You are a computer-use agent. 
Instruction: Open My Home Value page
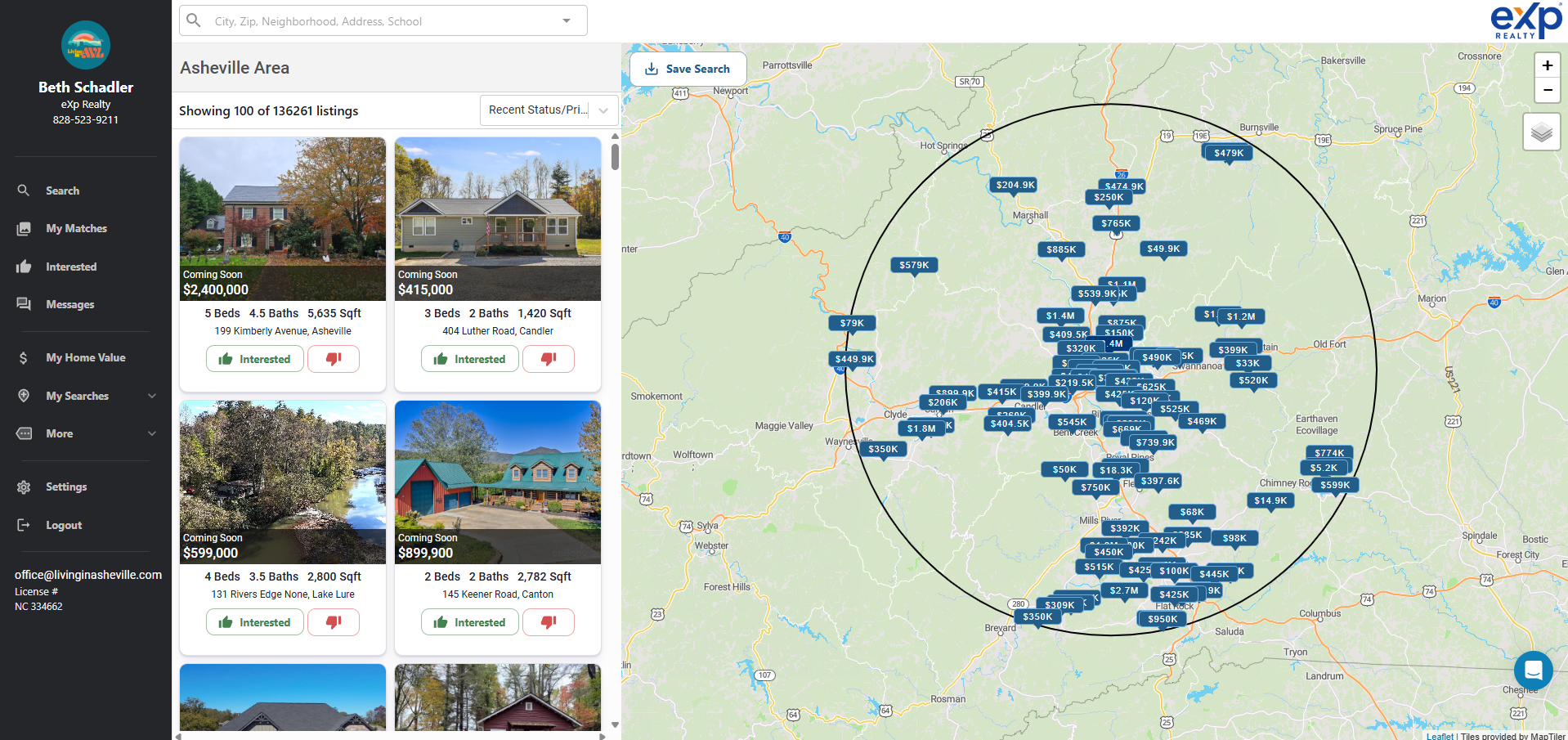coord(85,357)
